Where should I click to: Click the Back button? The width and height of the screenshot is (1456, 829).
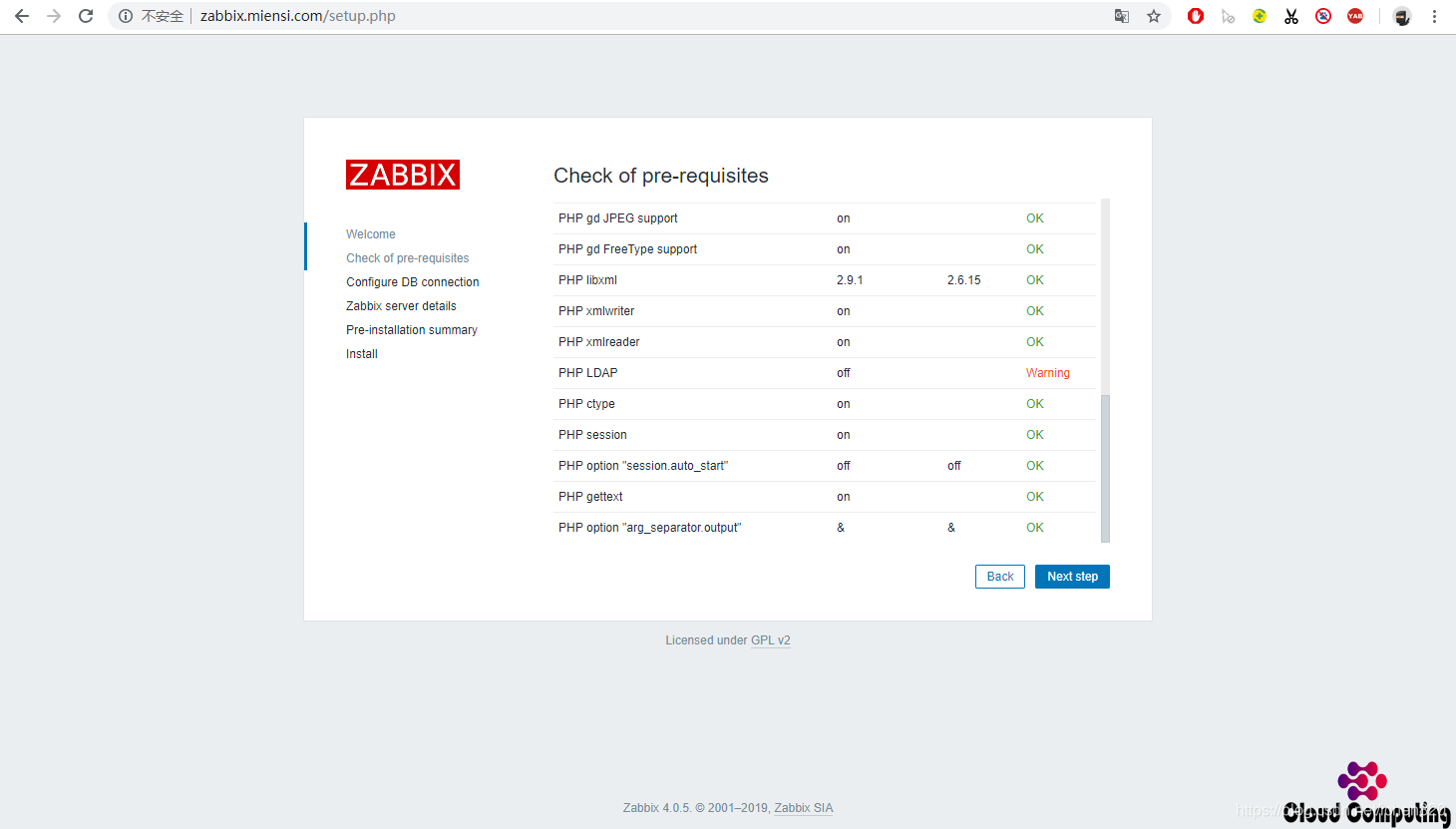pyautogui.click(x=1000, y=577)
